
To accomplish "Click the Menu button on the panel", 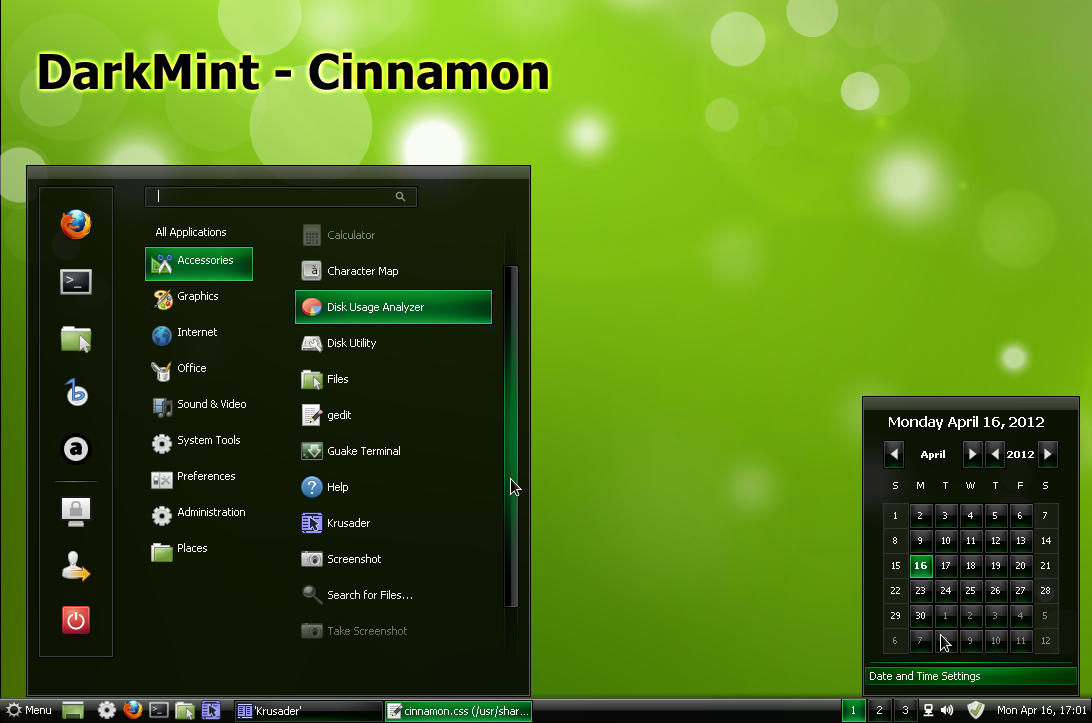I will click(29, 710).
